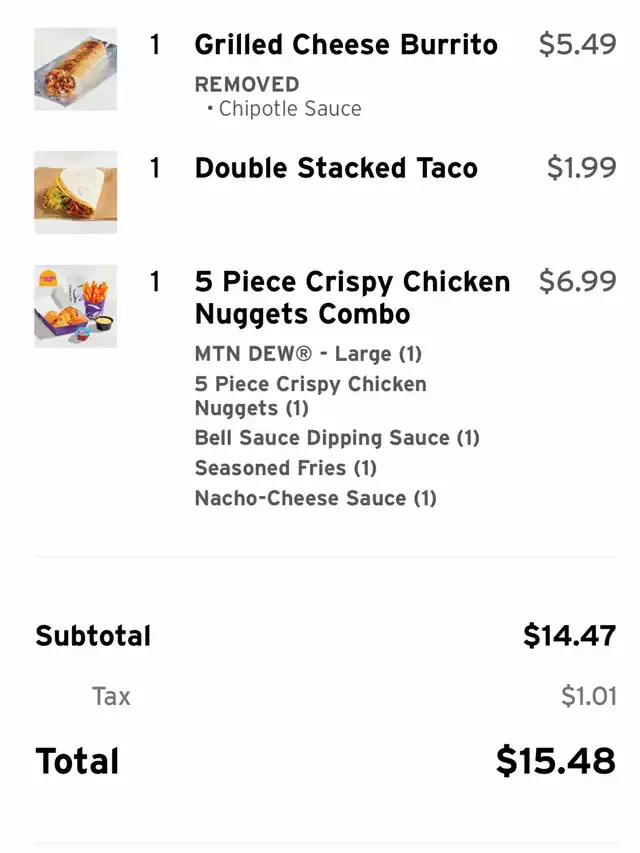Click the $14.47 subtotal amount
The height and width of the screenshot is (853, 640).
pos(569,636)
